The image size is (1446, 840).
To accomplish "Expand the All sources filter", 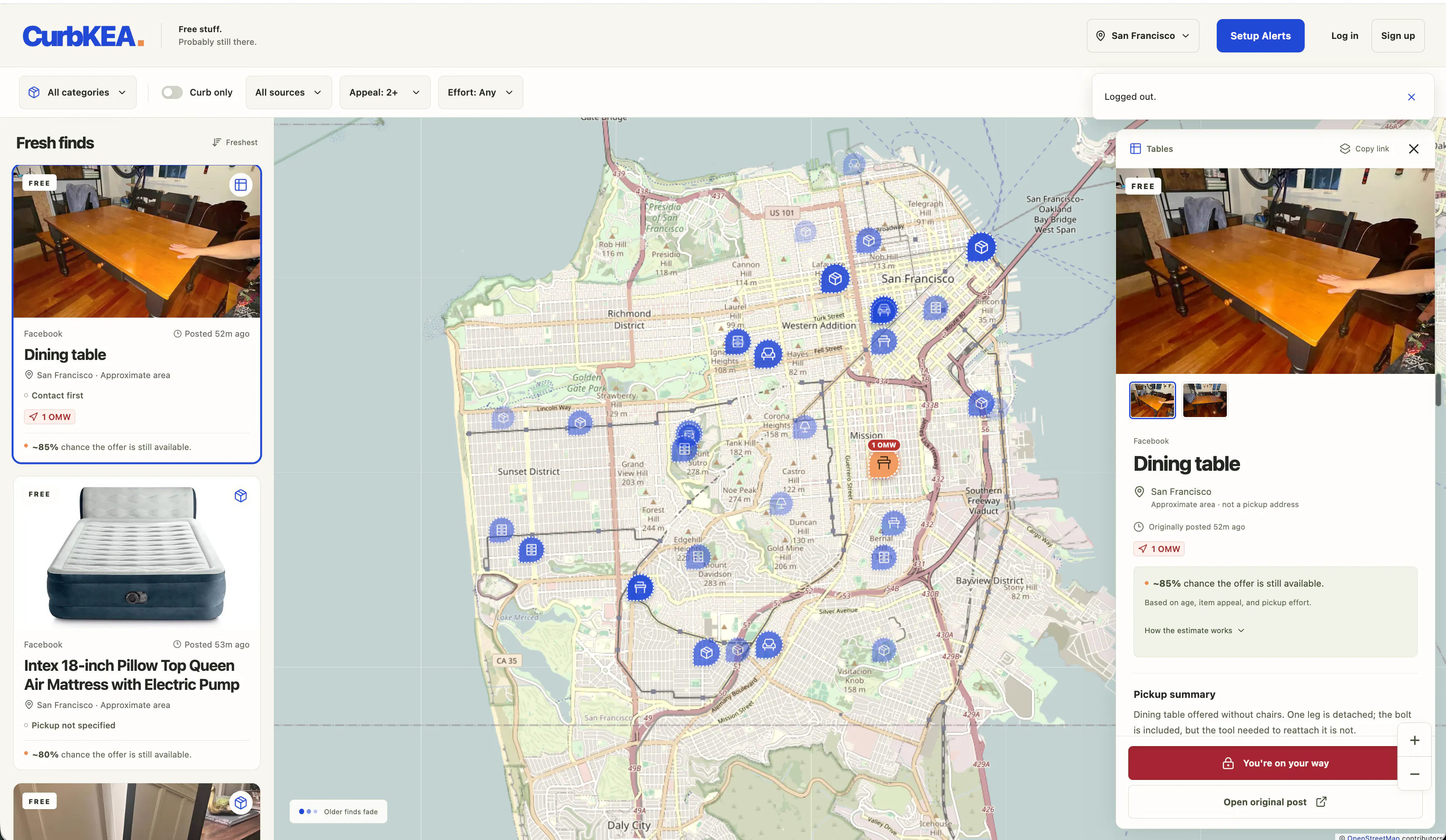I will coord(289,92).
